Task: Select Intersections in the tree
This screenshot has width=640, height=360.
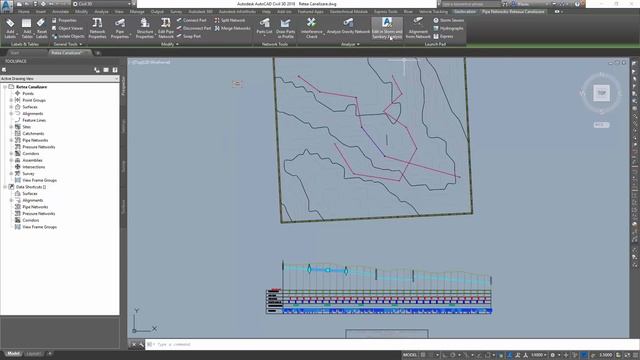Action: click(x=33, y=167)
